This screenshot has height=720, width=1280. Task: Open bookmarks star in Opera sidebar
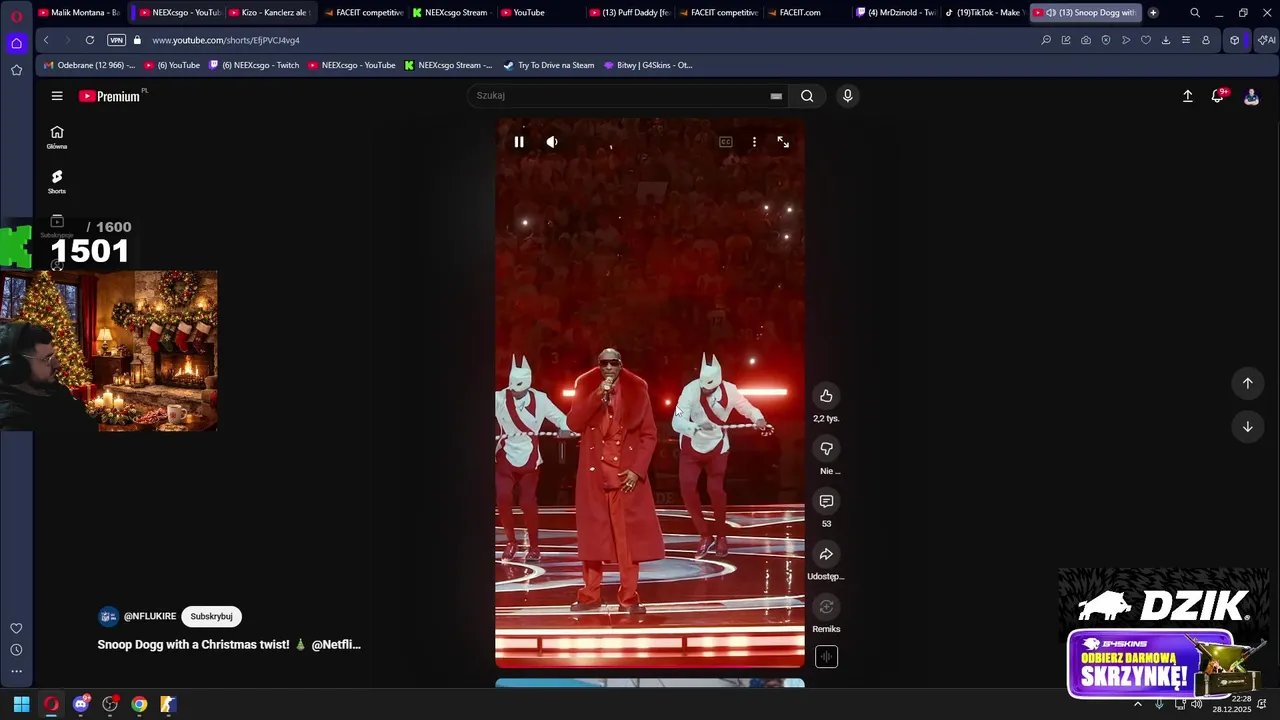pyautogui.click(x=16, y=70)
